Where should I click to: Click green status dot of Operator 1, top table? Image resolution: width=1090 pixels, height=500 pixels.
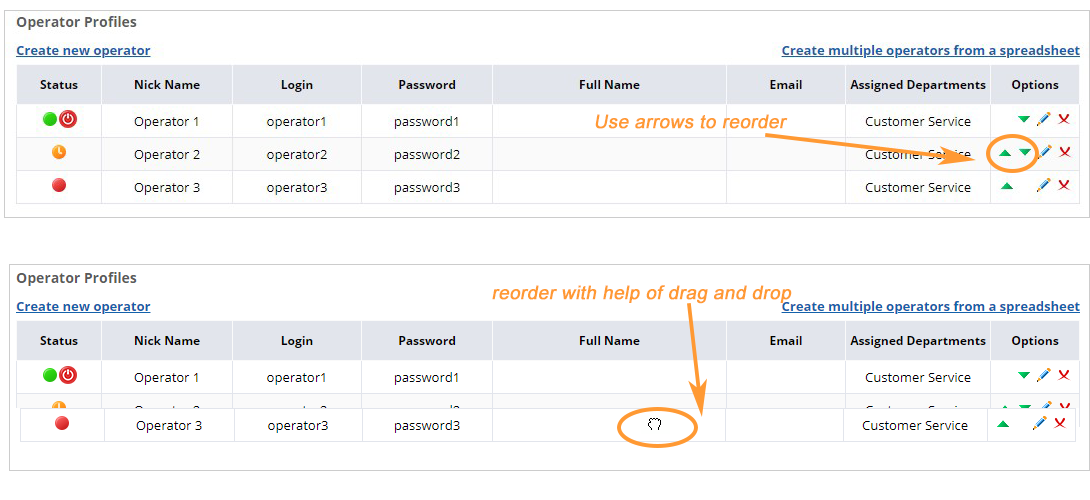tap(50, 119)
